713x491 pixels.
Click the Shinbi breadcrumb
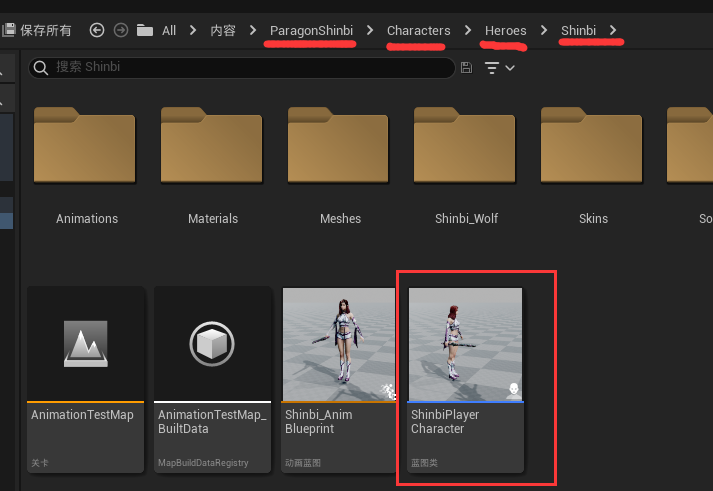(578, 30)
